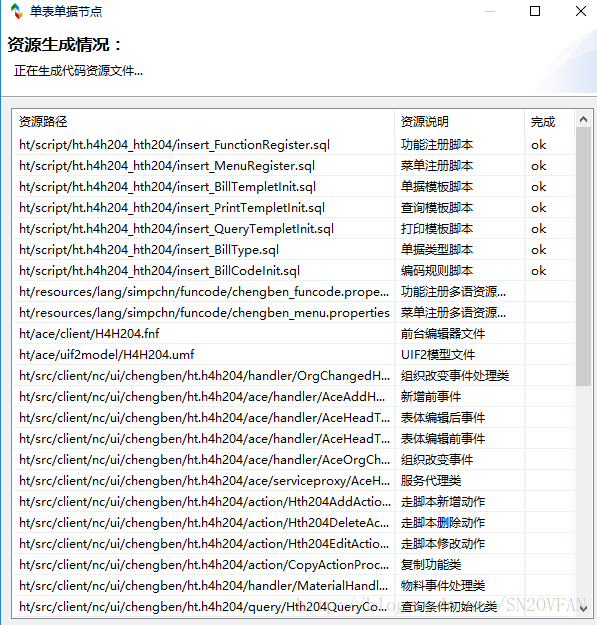Click scrollbar up arrow in resource table
Screen dimensions: 597x625
(x=583, y=119)
